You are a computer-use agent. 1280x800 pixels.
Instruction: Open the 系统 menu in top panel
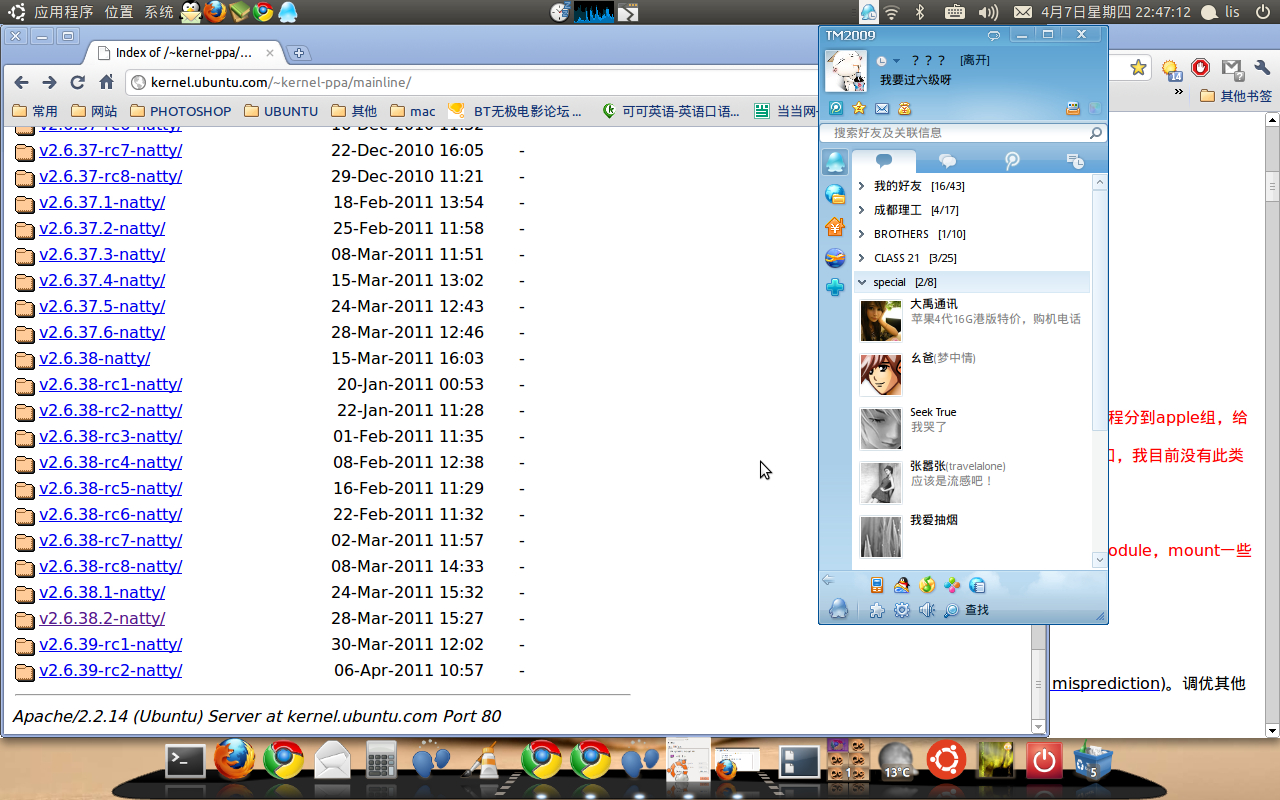(x=159, y=12)
